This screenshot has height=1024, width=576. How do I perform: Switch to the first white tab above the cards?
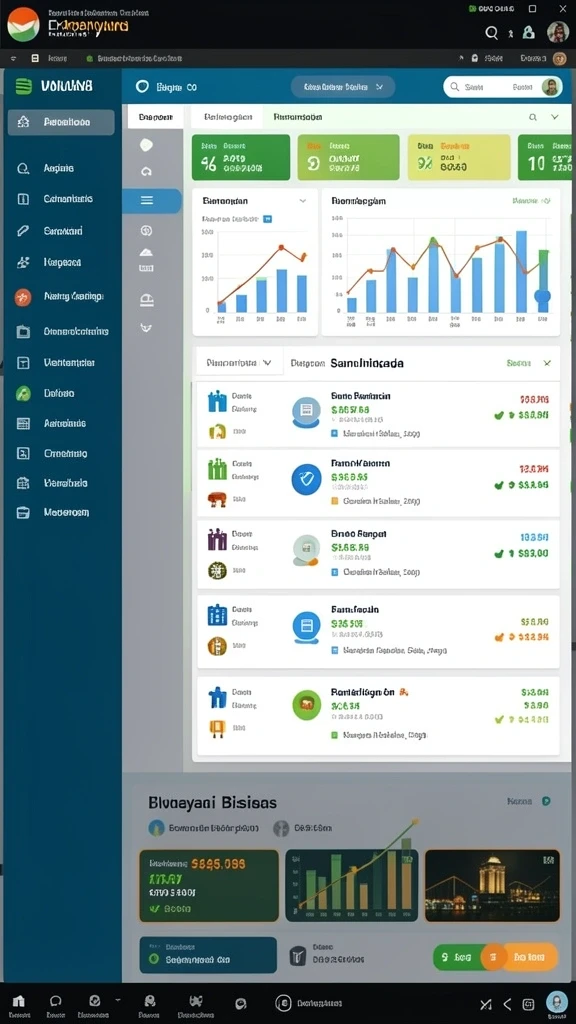[x=155, y=117]
